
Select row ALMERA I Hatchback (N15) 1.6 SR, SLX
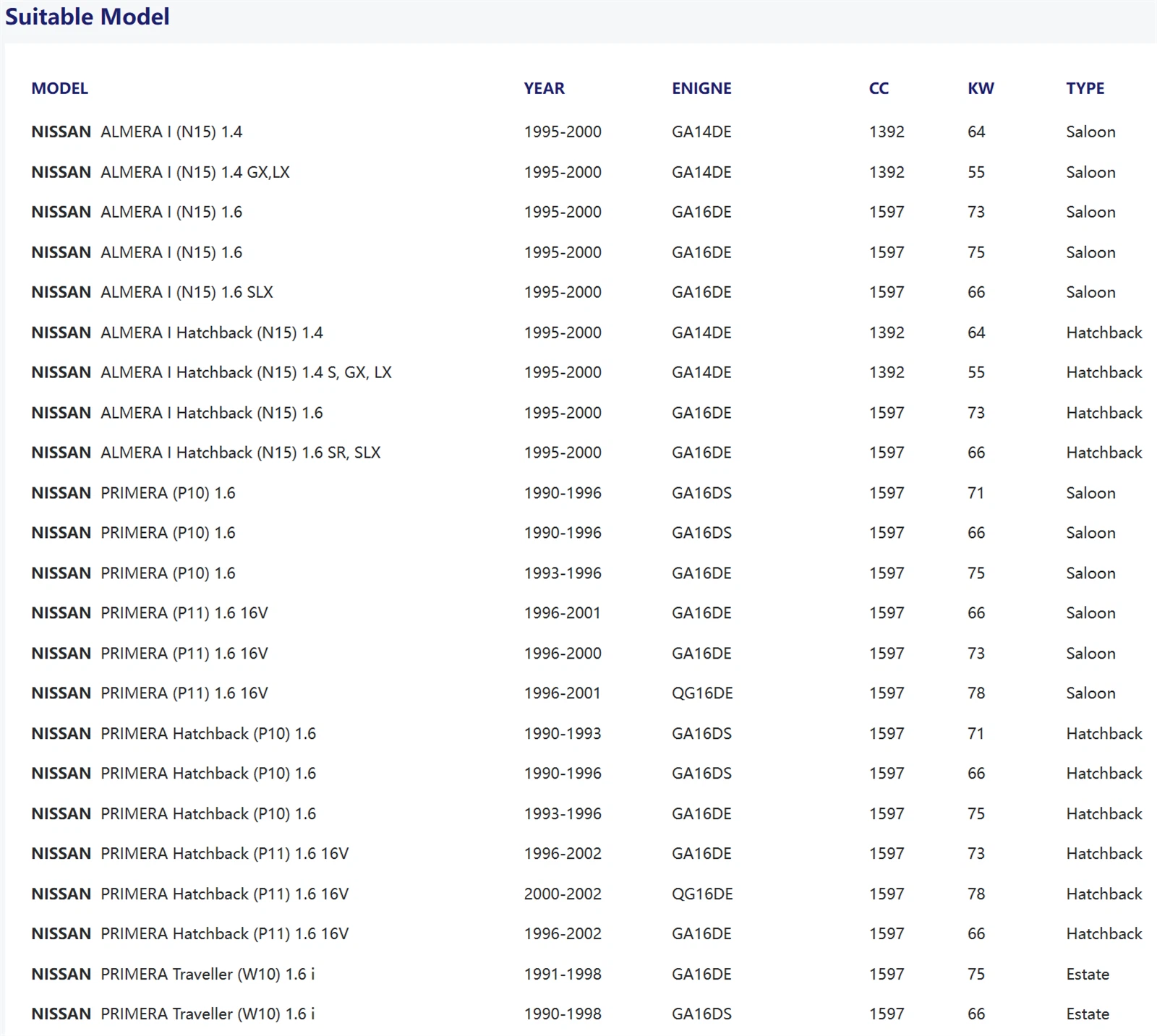[x=586, y=453]
